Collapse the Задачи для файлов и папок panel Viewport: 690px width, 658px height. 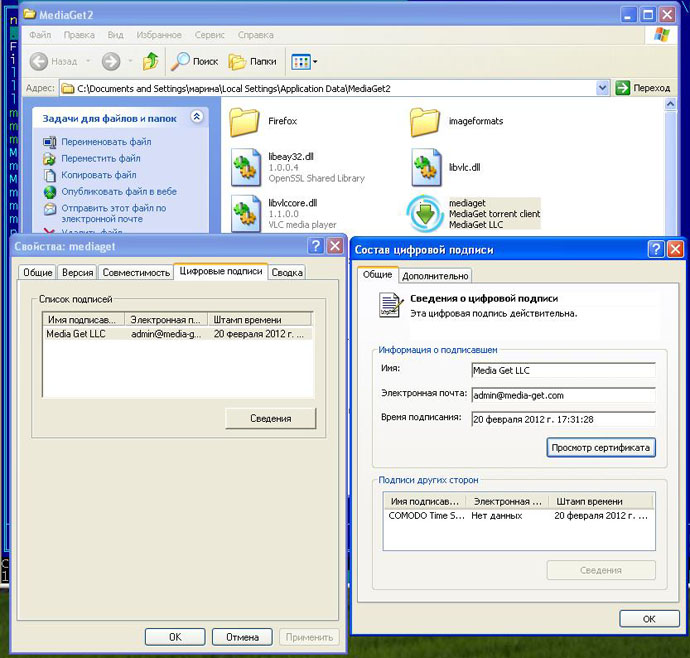[197, 117]
